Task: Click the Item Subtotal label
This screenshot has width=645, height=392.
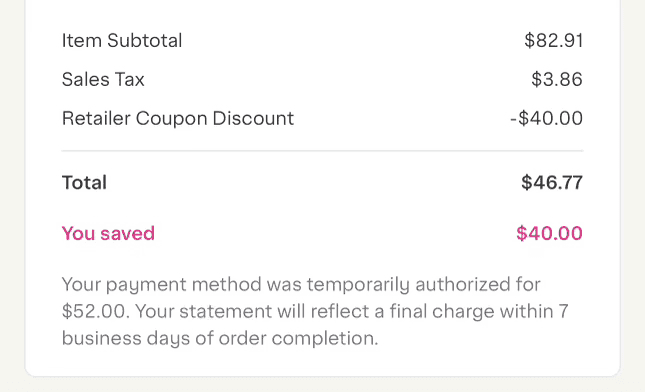Action: (x=122, y=41)
